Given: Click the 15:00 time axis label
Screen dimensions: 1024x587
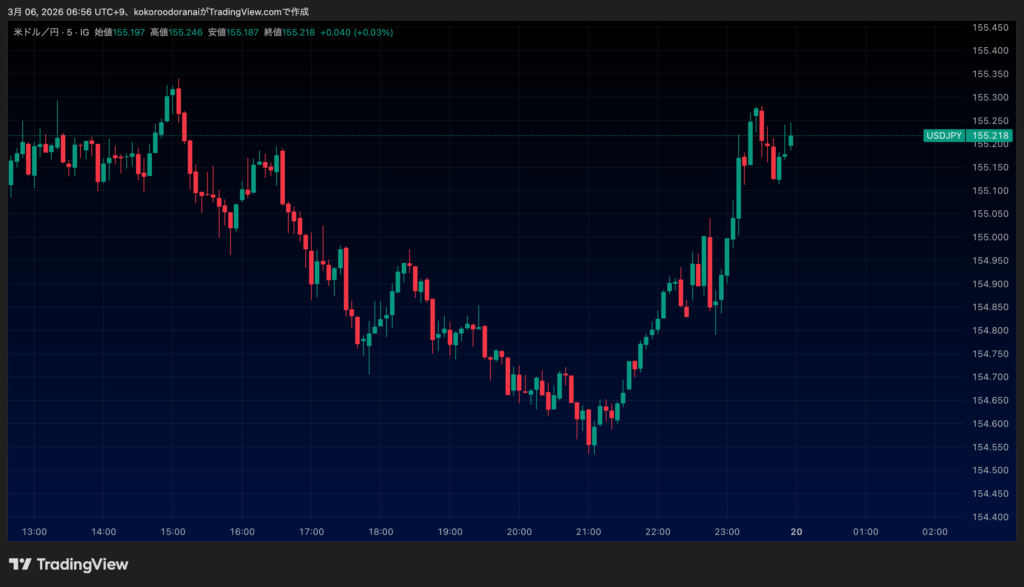Looking at the screenshot, I should [172, 532].
